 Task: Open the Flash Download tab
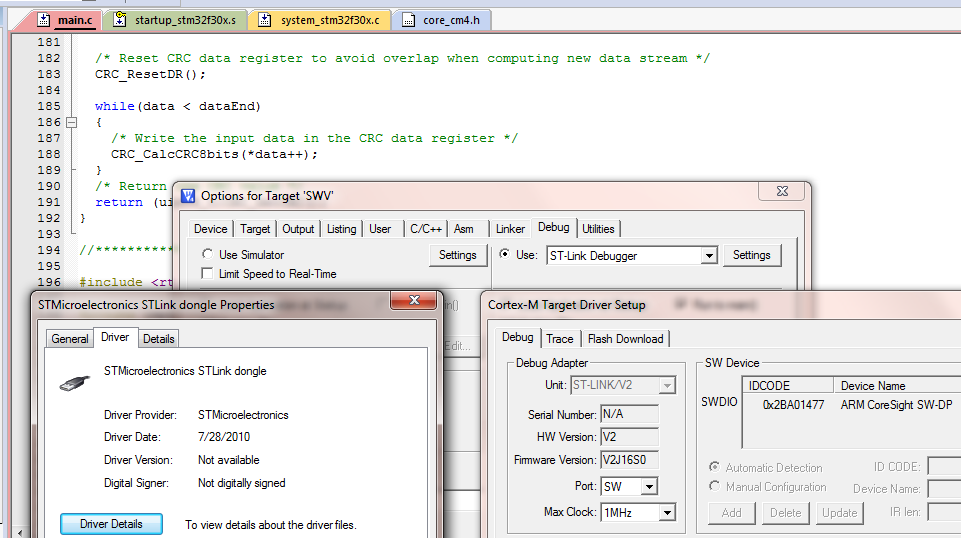pyautogui.click(x=626, y=339)
